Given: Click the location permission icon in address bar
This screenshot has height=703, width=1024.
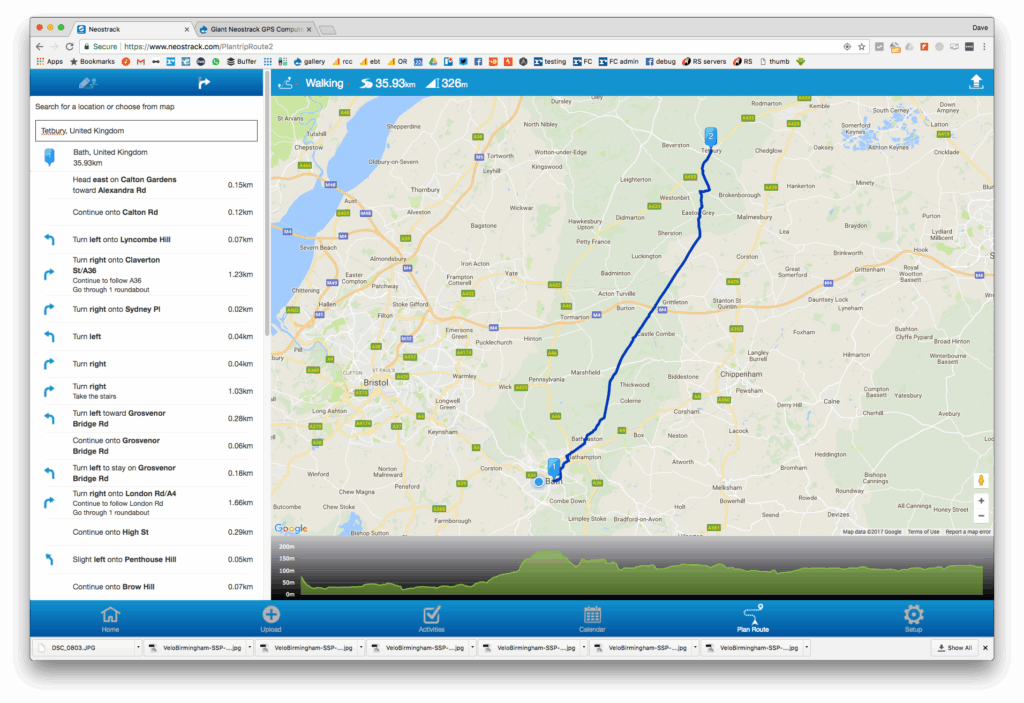Looking at the screenshot, I should pyautogui.click(x=847, y=46).
